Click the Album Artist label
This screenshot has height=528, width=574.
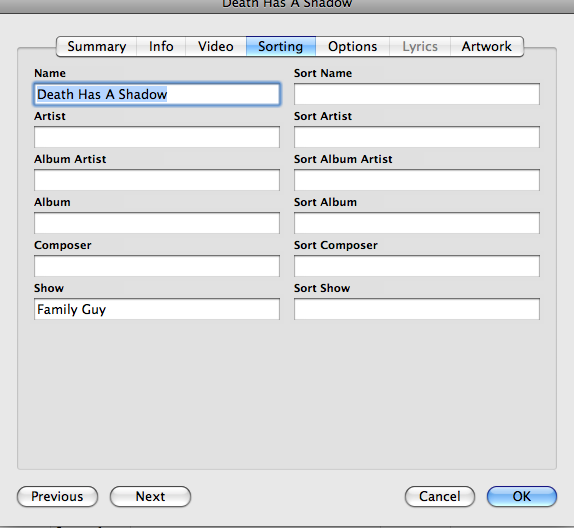tap(70, 159)
